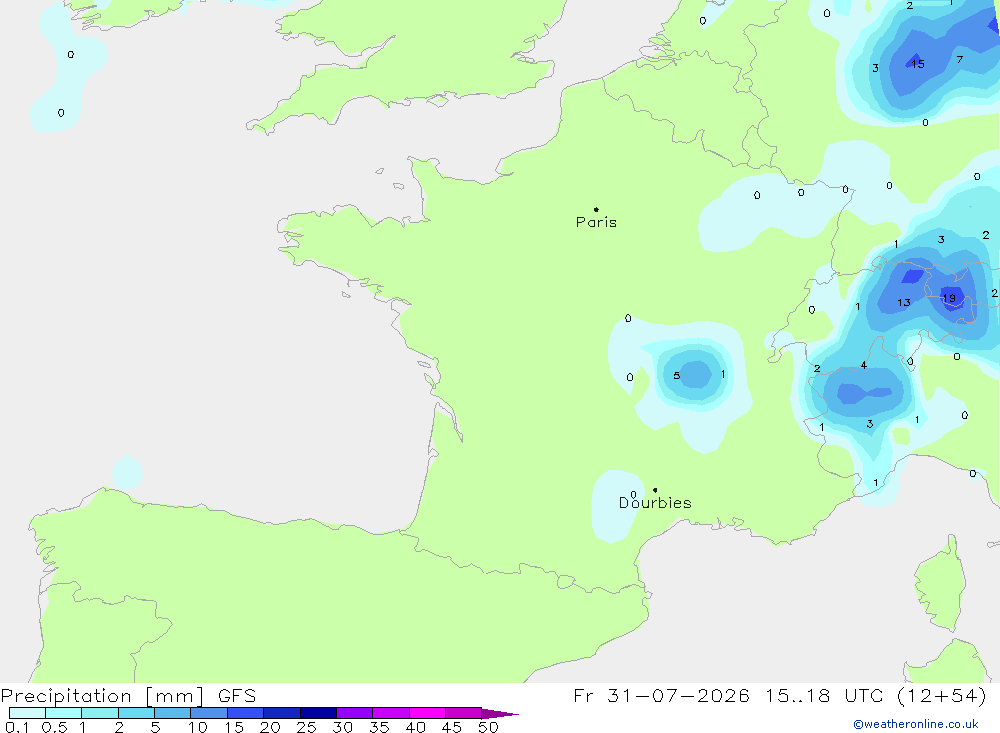Click the '5' value in central France
The image size is (1000, 733).
click(677, 376)
